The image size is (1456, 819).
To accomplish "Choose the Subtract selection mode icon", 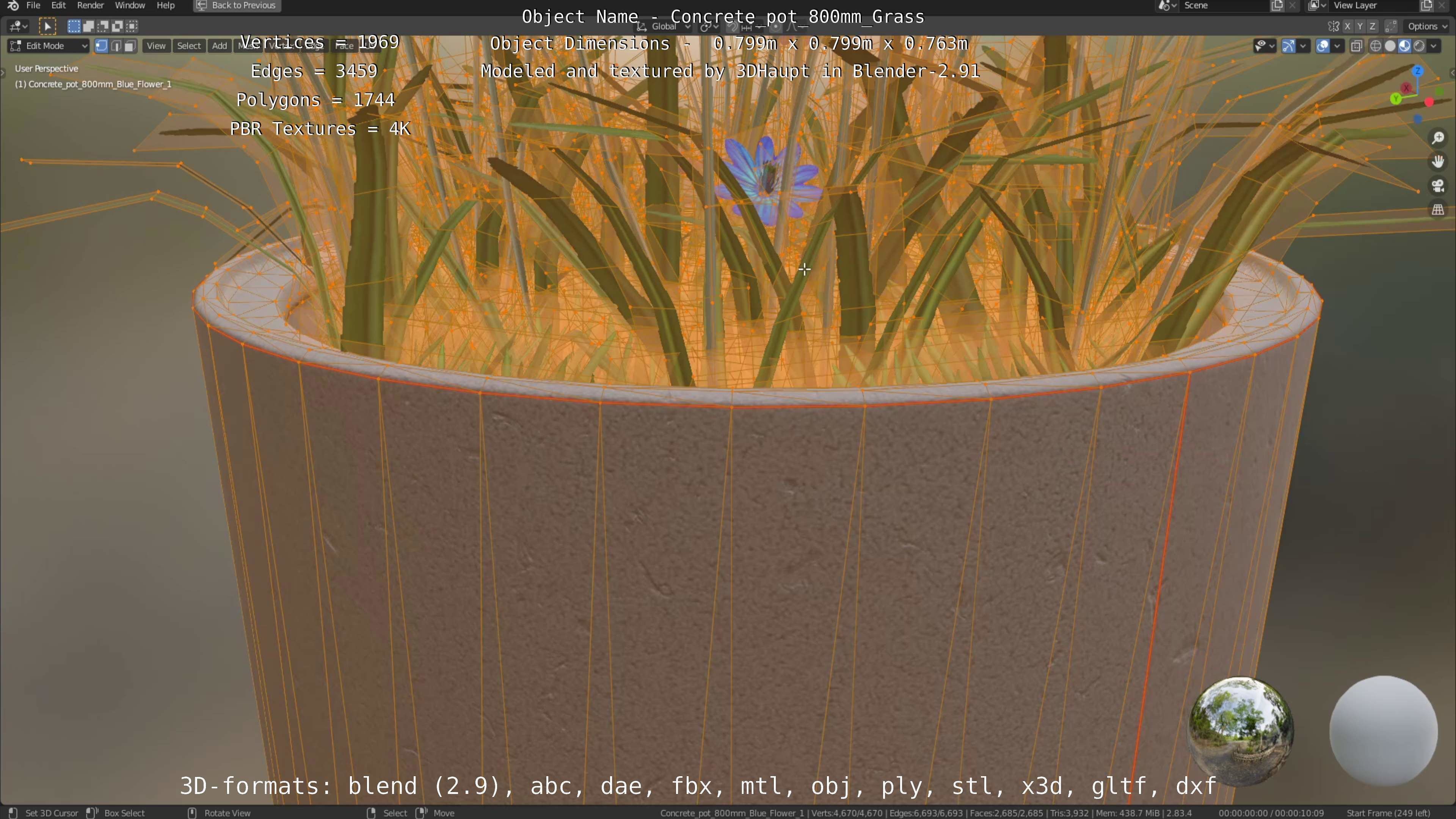I will coord(103,26).
